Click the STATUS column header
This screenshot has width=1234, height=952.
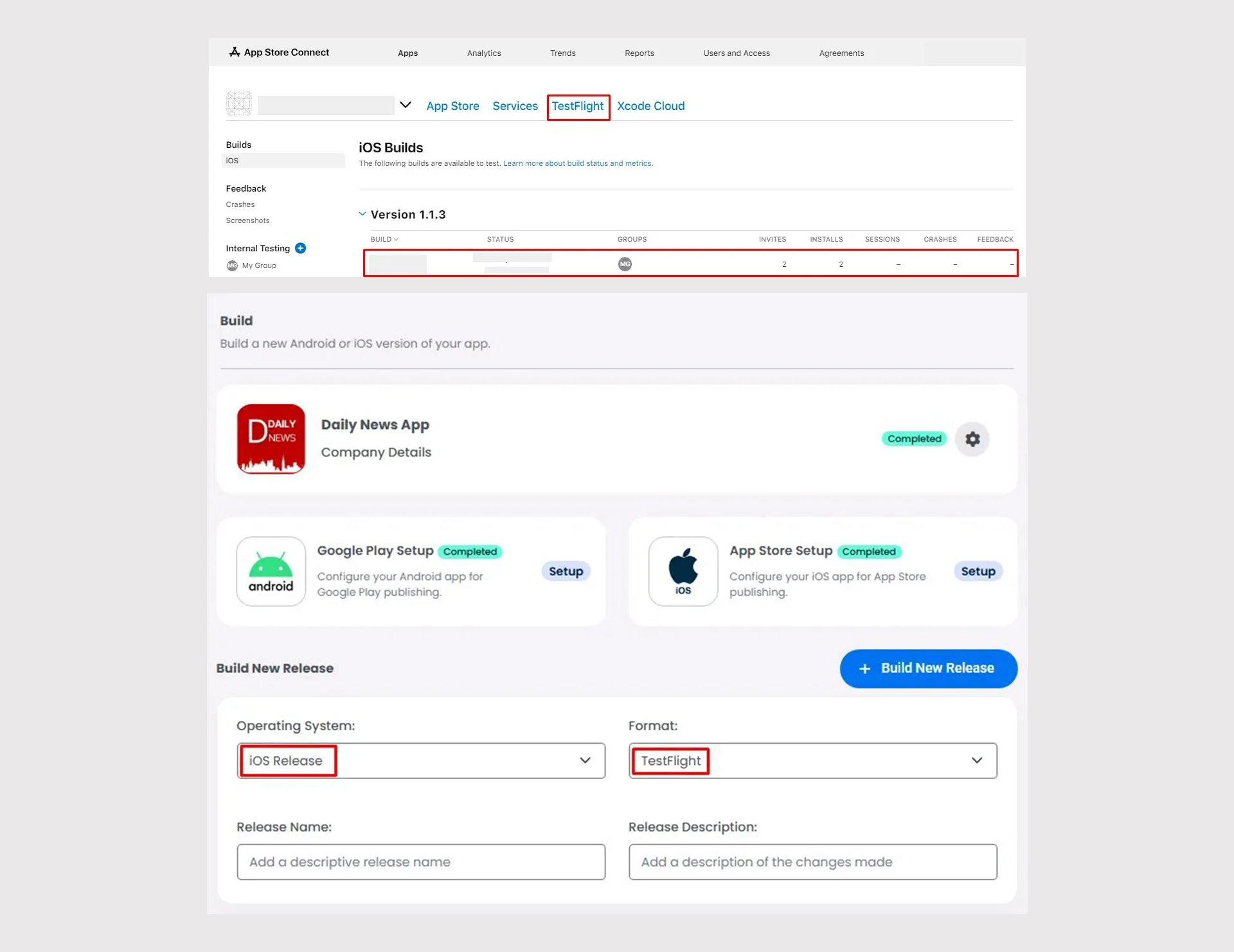[500, 239]
